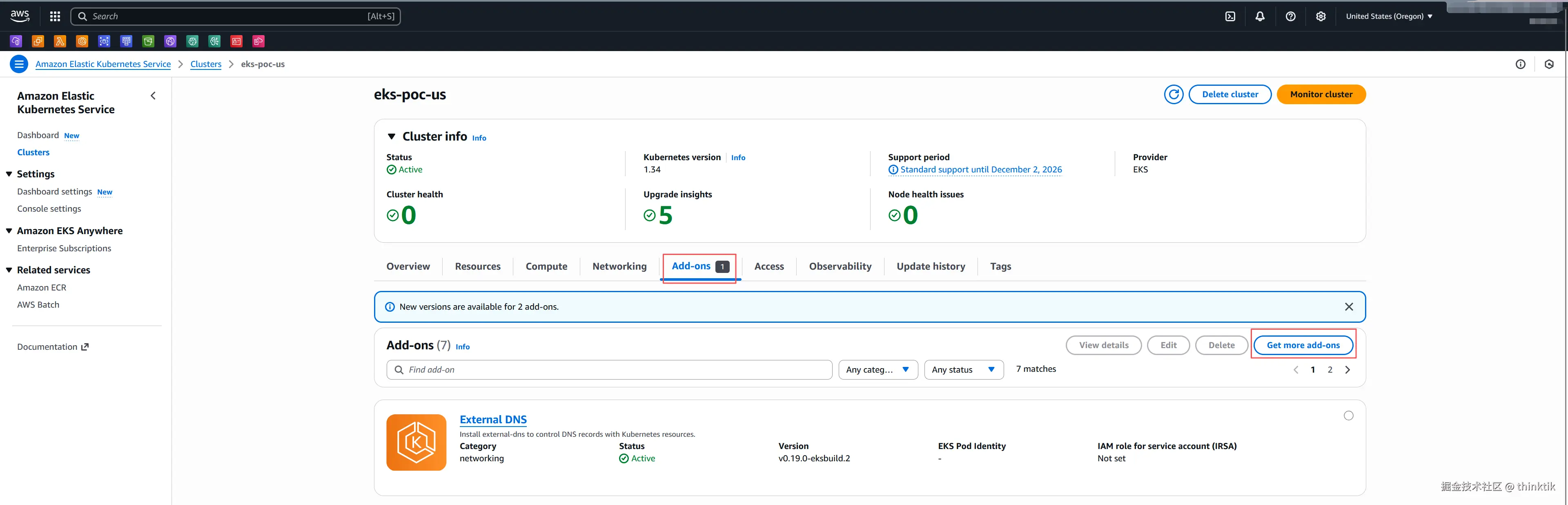Screen dimensions: 1568x505
Task: Open the blue server-rack favorites shortcut
Action: [126, 41]
